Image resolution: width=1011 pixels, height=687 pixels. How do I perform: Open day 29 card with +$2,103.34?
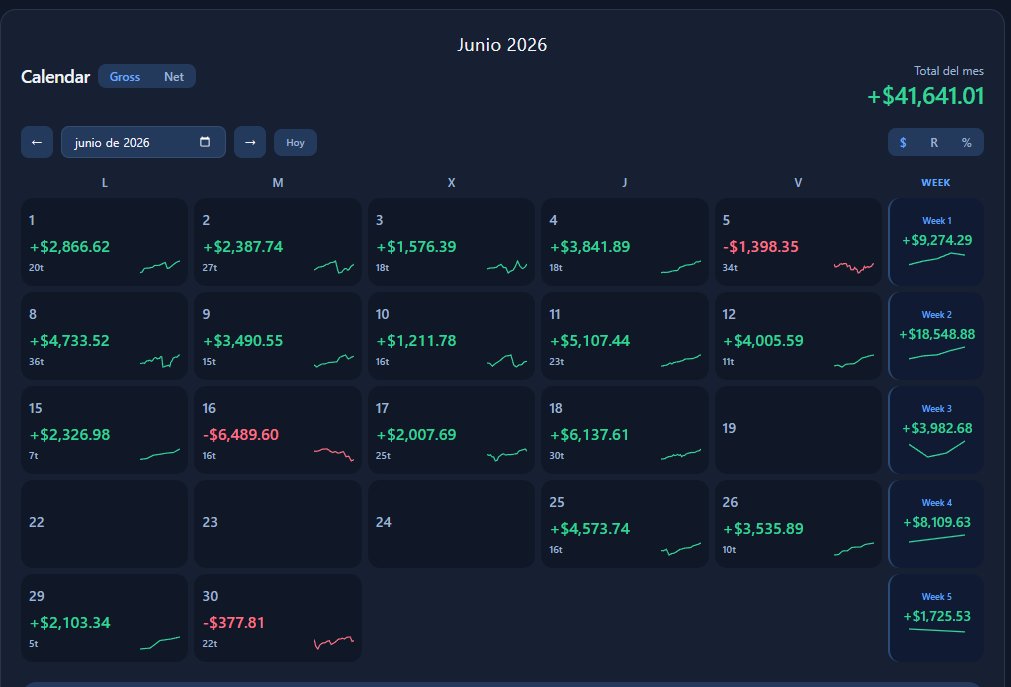(104, 618)
